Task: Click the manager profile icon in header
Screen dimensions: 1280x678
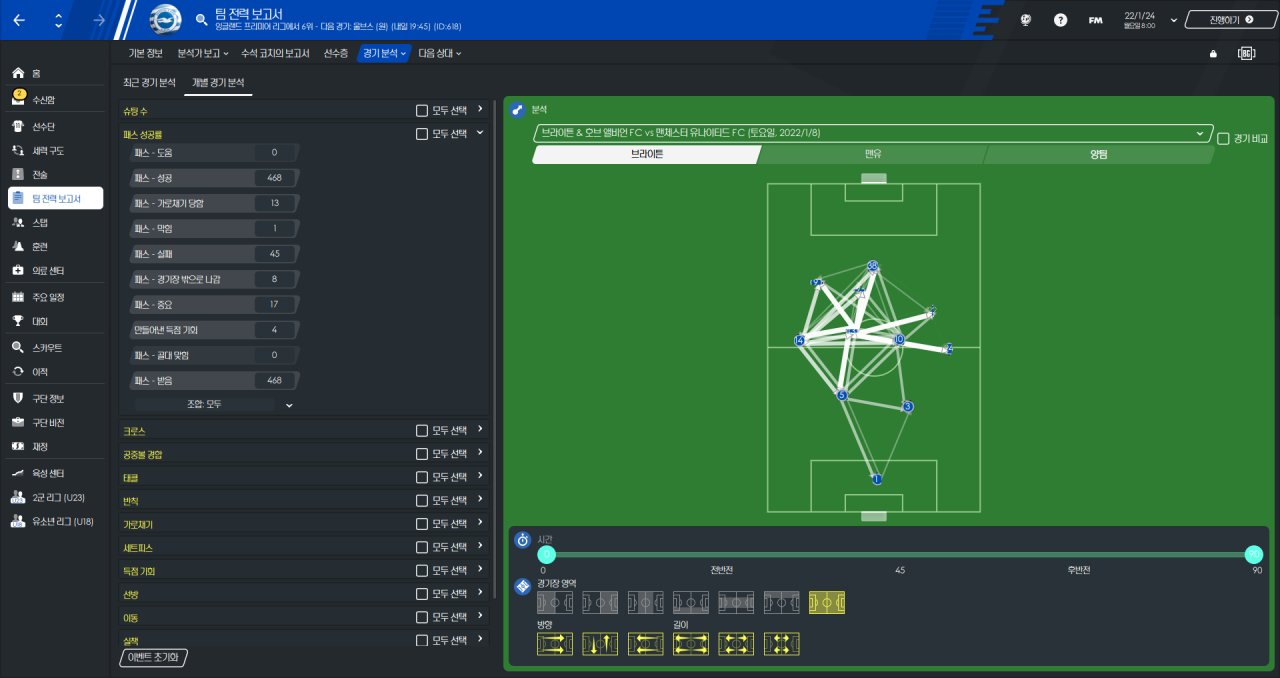Action: [1026, 20]
